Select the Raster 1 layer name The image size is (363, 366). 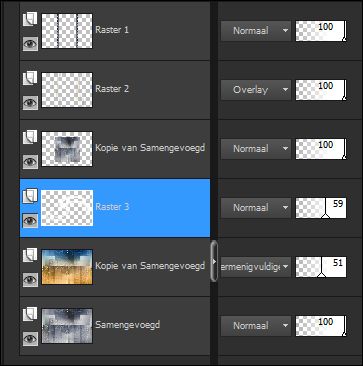pyautogui.click(x=112, y=30)
